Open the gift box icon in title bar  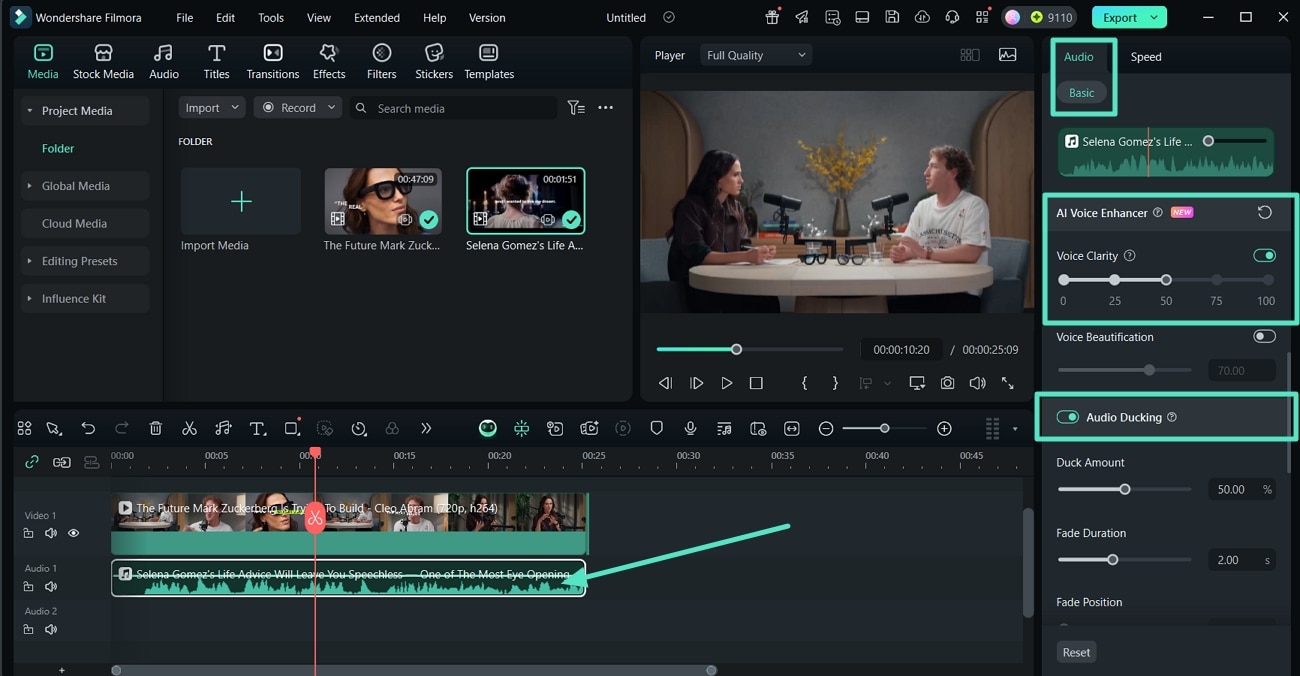(x=772, y=17)
